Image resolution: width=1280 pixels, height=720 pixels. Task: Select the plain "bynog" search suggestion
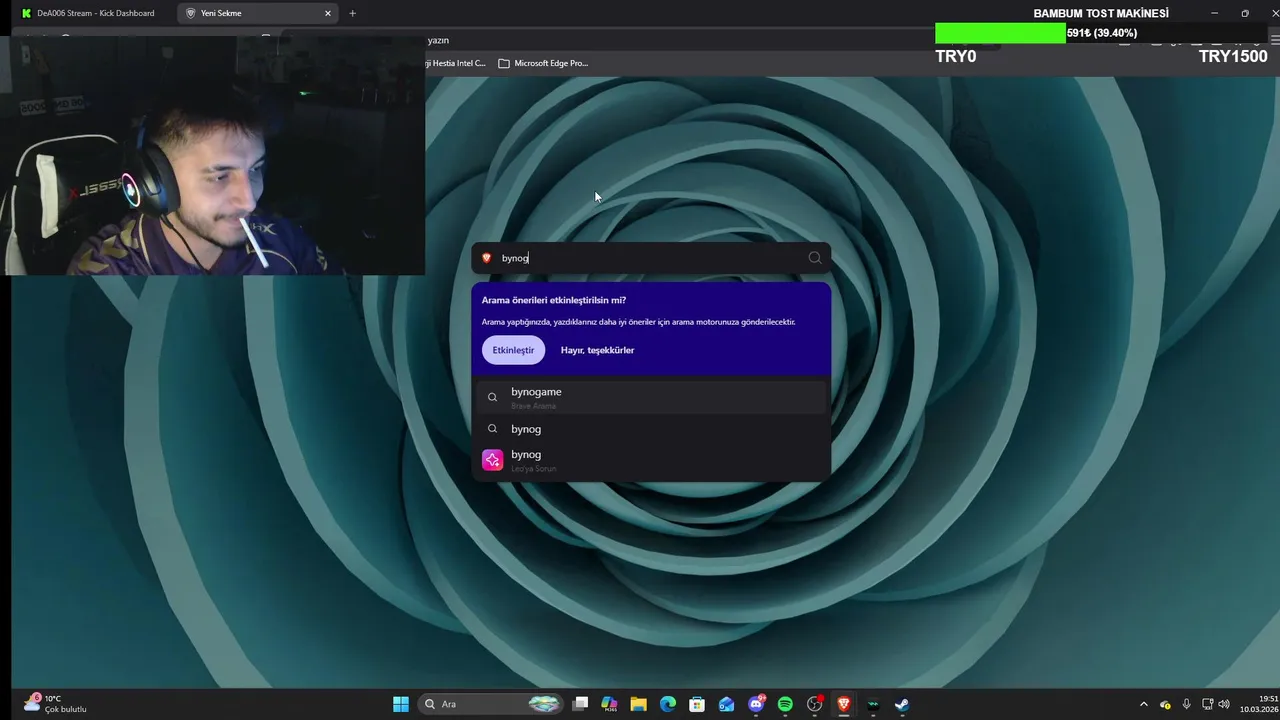(651, 429)
